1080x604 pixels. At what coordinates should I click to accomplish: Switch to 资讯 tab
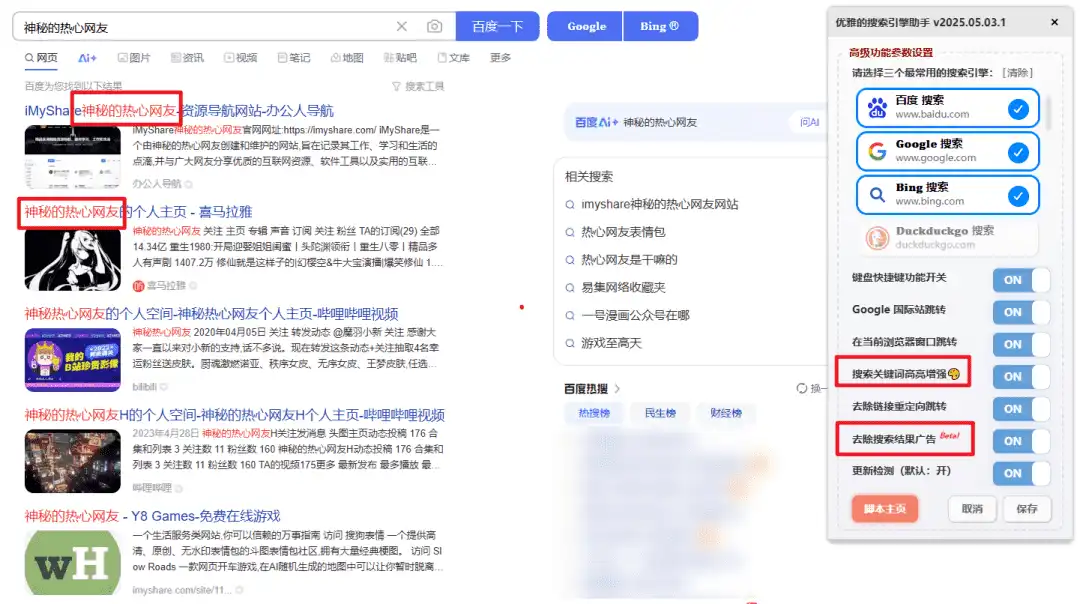[187, 58]
